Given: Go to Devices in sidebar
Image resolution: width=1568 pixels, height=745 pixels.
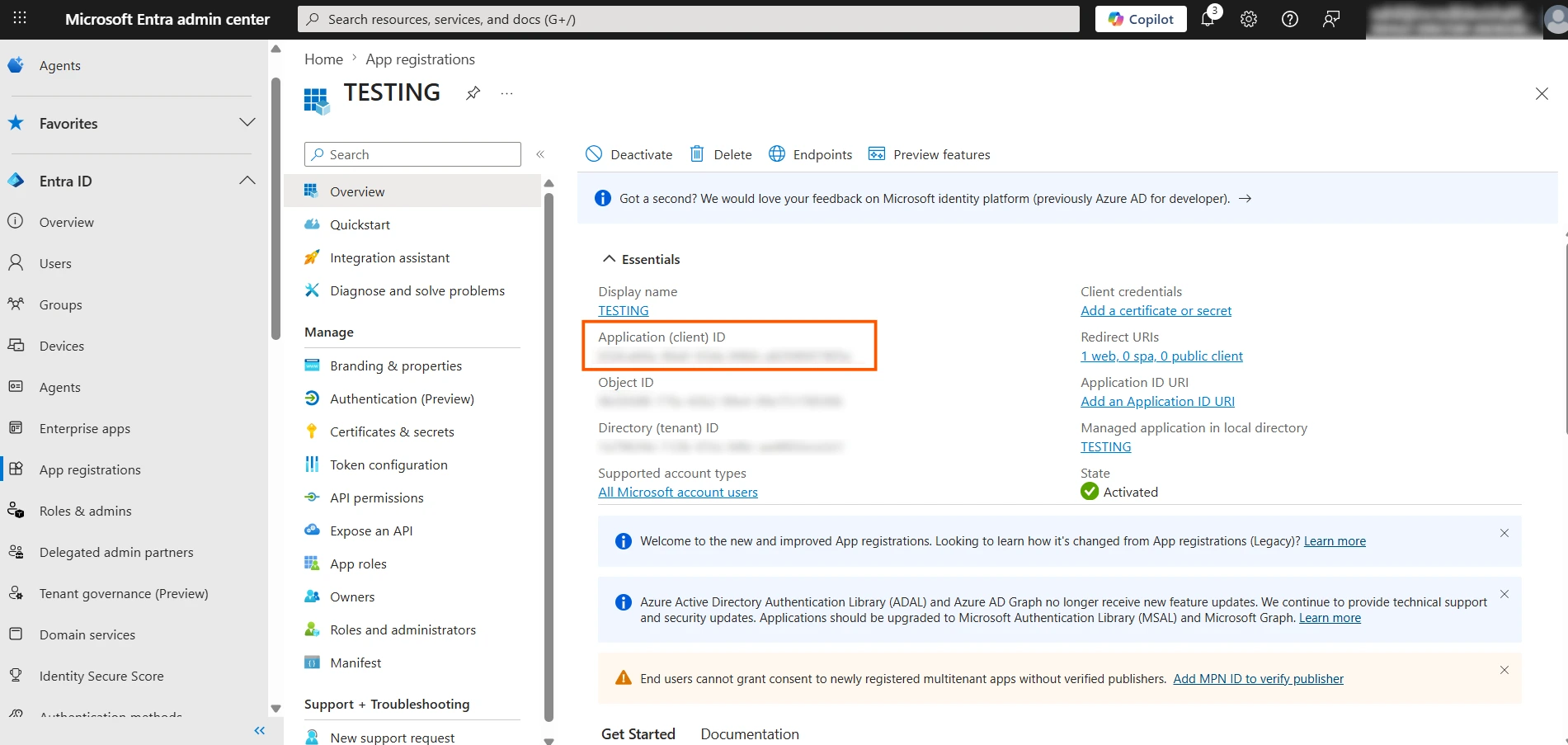Looking at the screenshot, I should [x=62, y=346].
